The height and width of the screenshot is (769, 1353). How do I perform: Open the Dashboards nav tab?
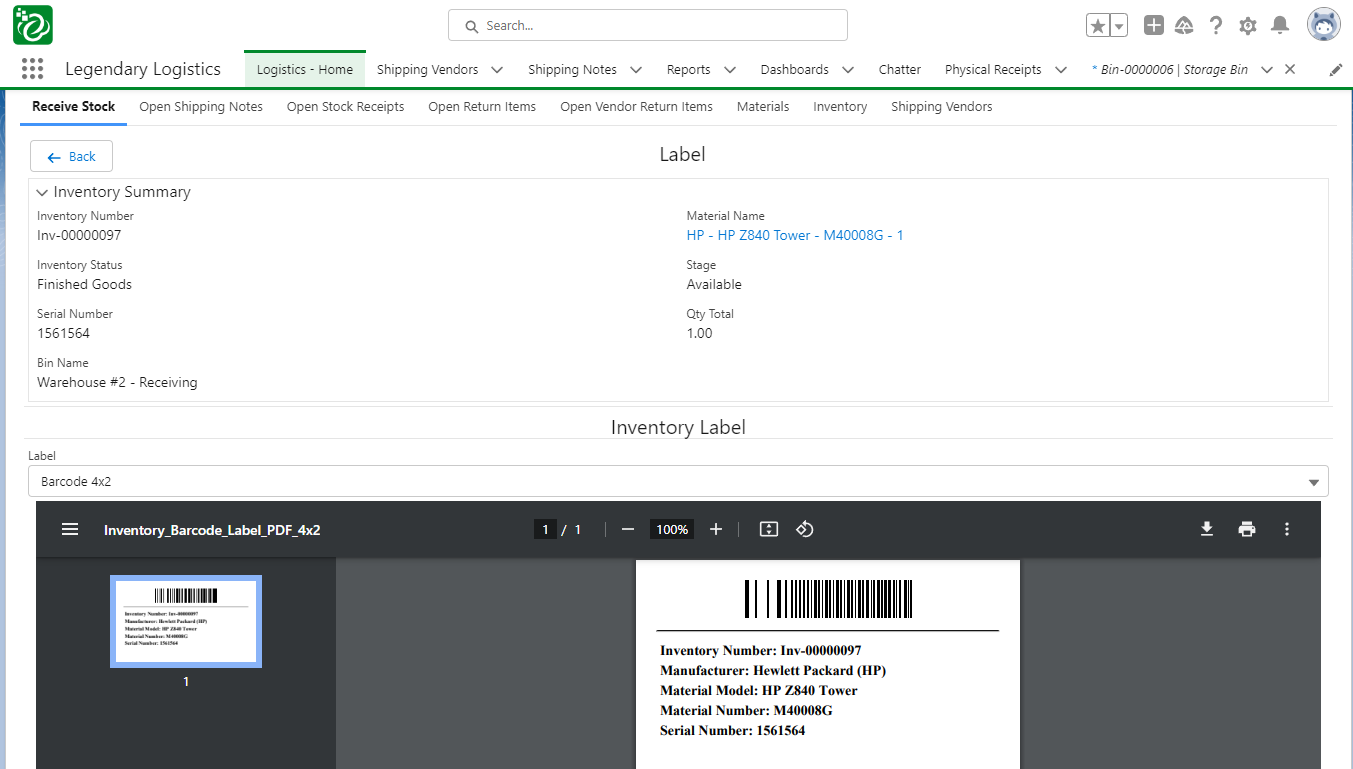794,69
